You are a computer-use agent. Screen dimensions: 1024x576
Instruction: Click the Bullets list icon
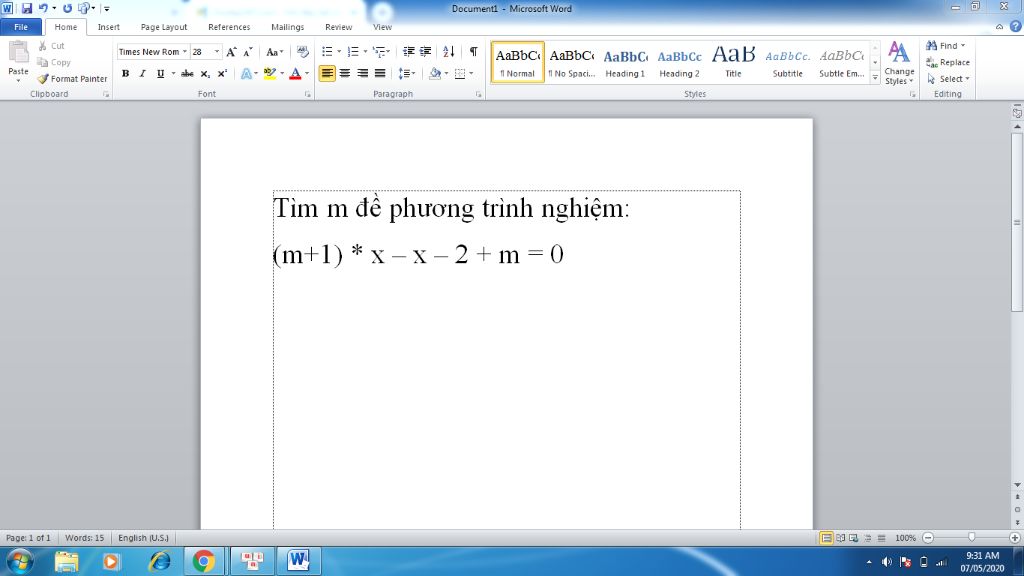[x=327, y=52]
